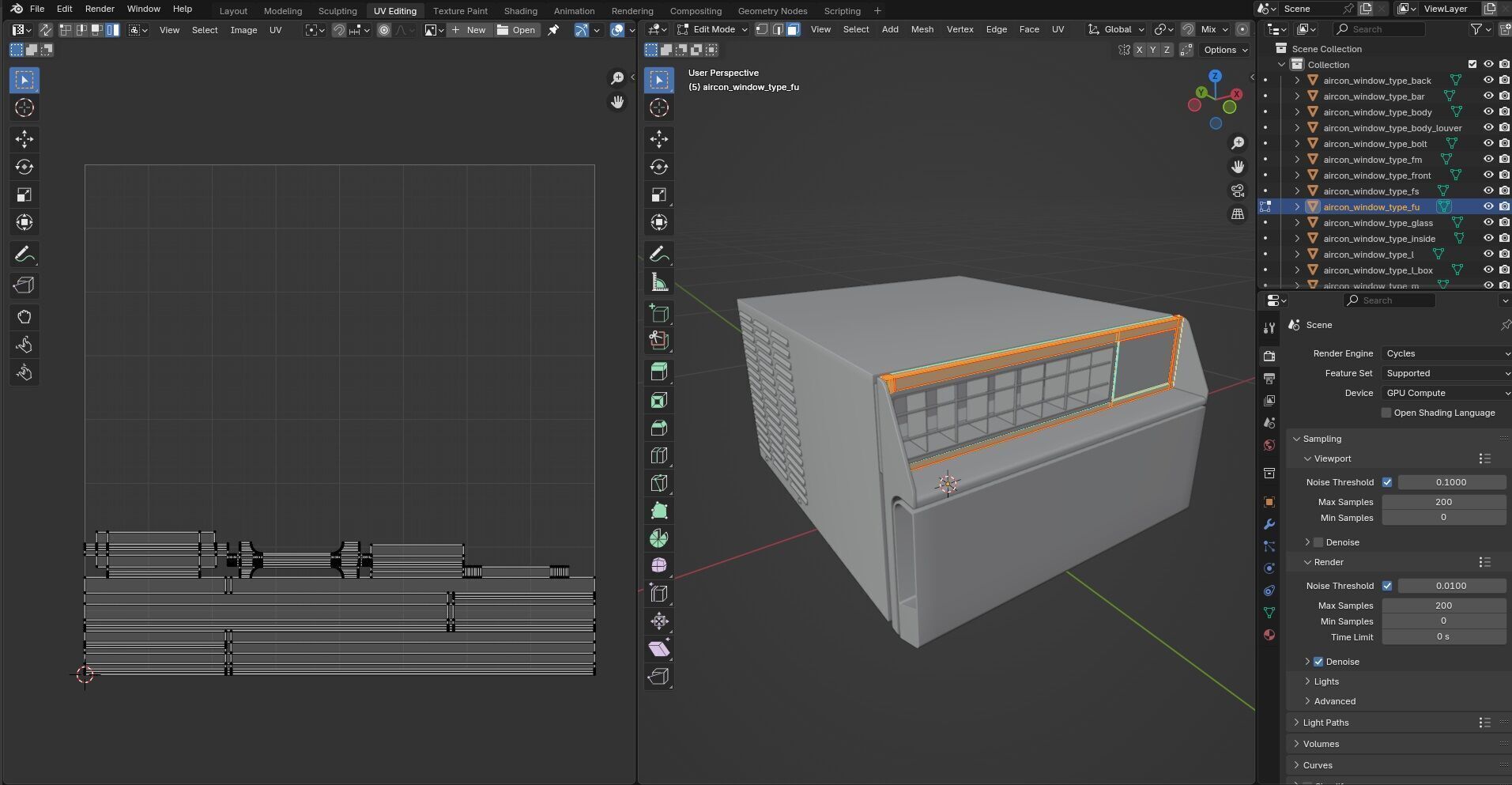Enable Viewport Denoise checkbox
This screenshot has height=785, width=1512.
point(1318,542)
